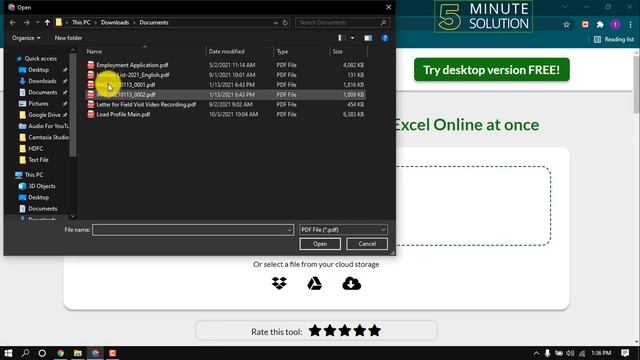Click New folder button
The image size is (640, 360).
pos(69,38)
